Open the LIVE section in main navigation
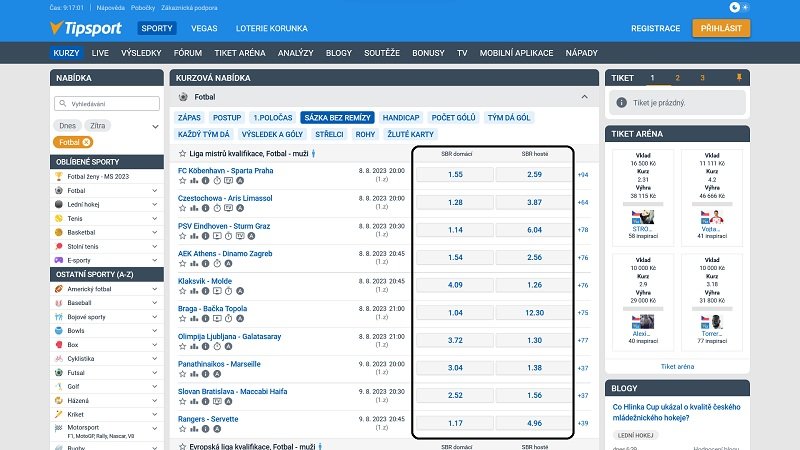800x450 pixels. pyautogui.click(x=100, y=53)
